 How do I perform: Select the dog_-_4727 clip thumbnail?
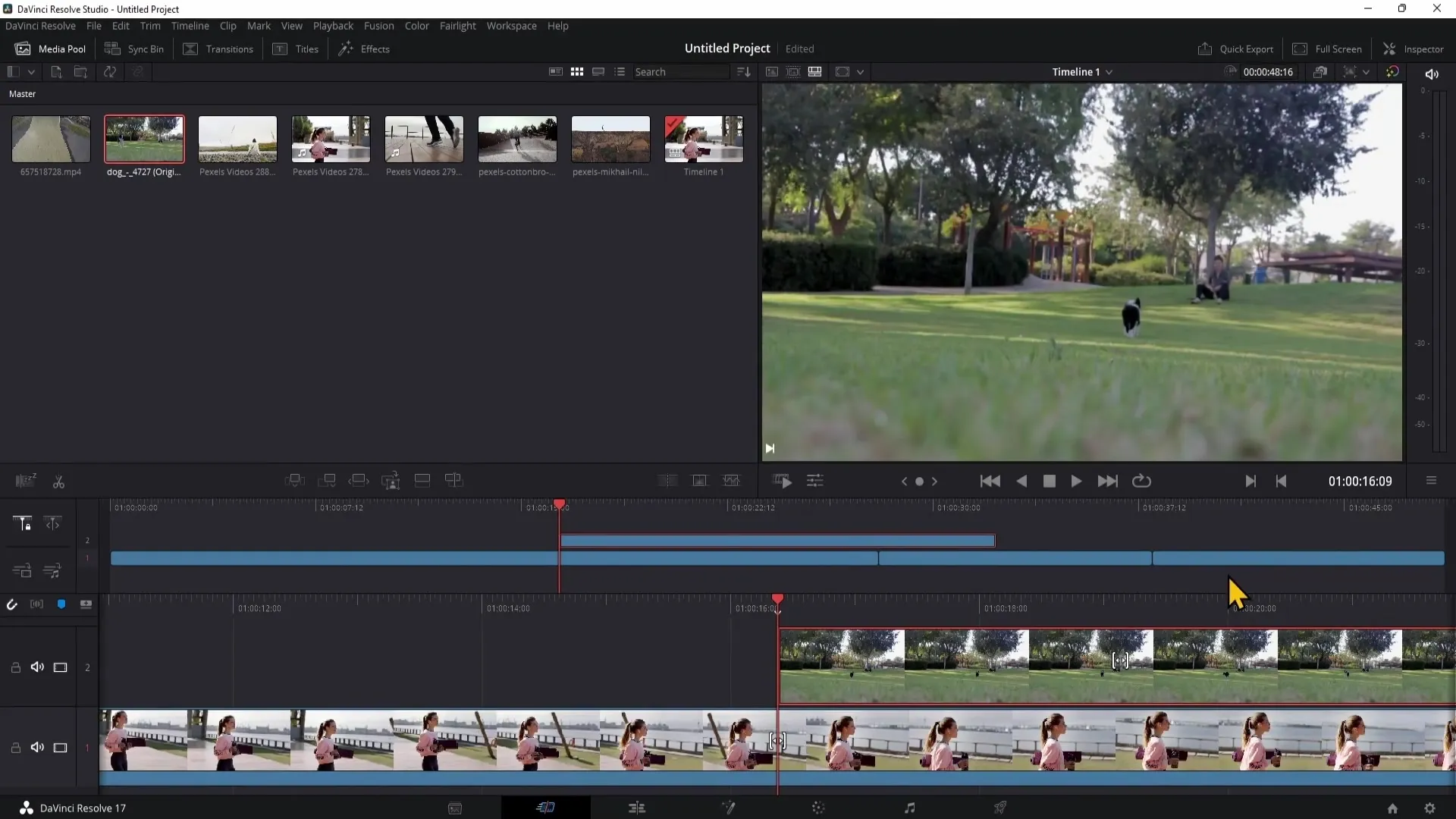point(144,139)
